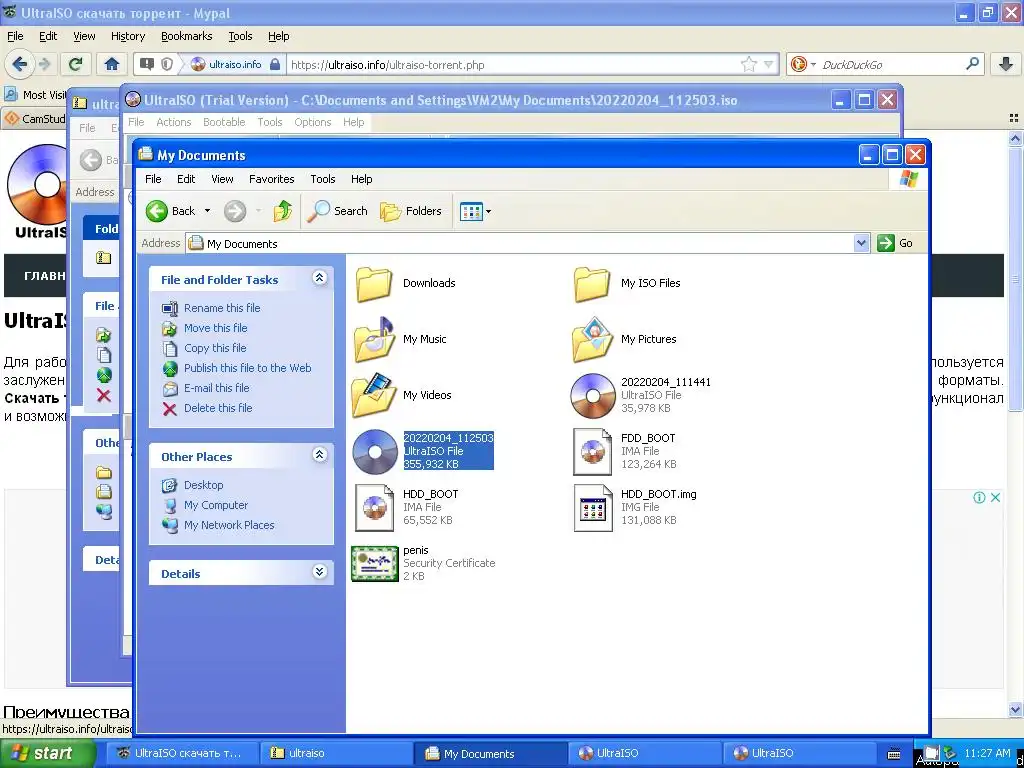Select the My Pictures folder icon
Viewport: 1024px width, 768px height.
(x=592, y=340)
